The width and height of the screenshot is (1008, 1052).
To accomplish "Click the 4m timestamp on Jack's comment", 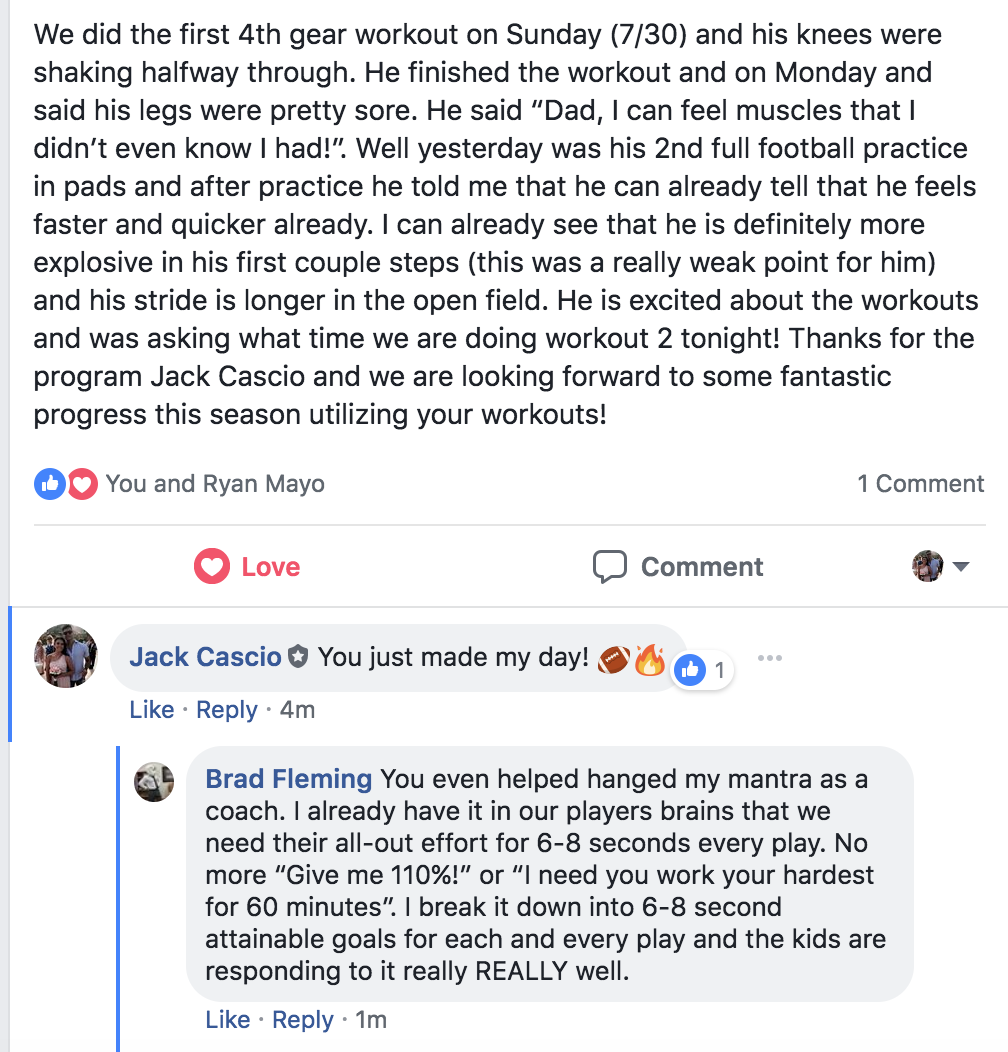I will pos(297,710).
